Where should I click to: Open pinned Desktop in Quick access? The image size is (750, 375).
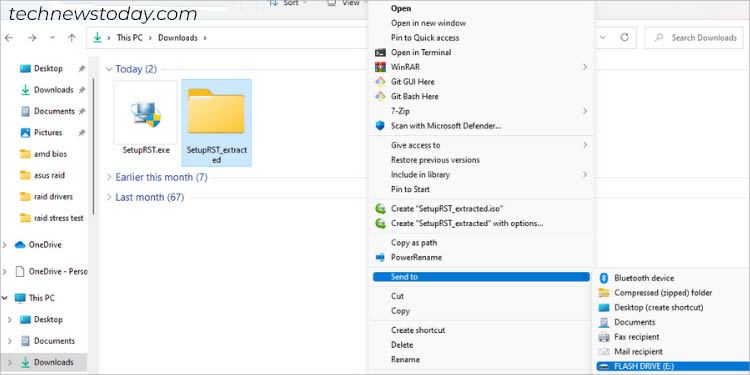pyautogui.click(x=48, y=68)
